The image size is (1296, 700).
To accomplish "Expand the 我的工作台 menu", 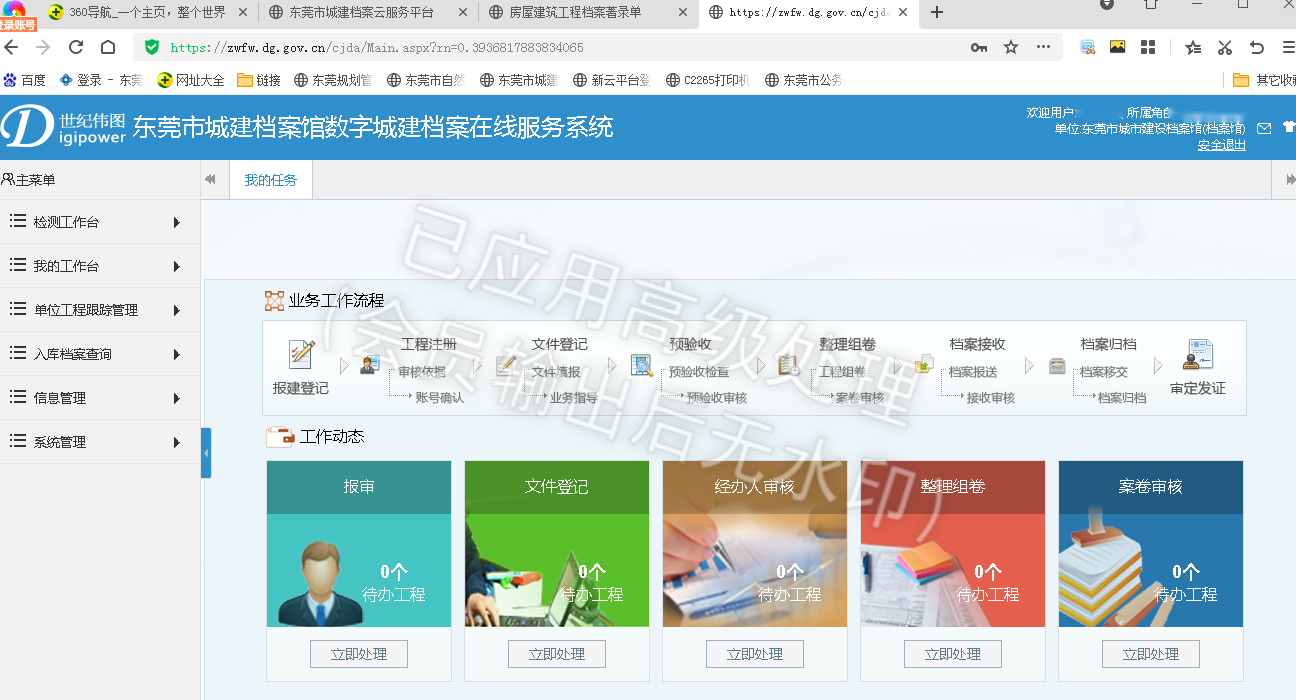I will click(x=100, y=266).
